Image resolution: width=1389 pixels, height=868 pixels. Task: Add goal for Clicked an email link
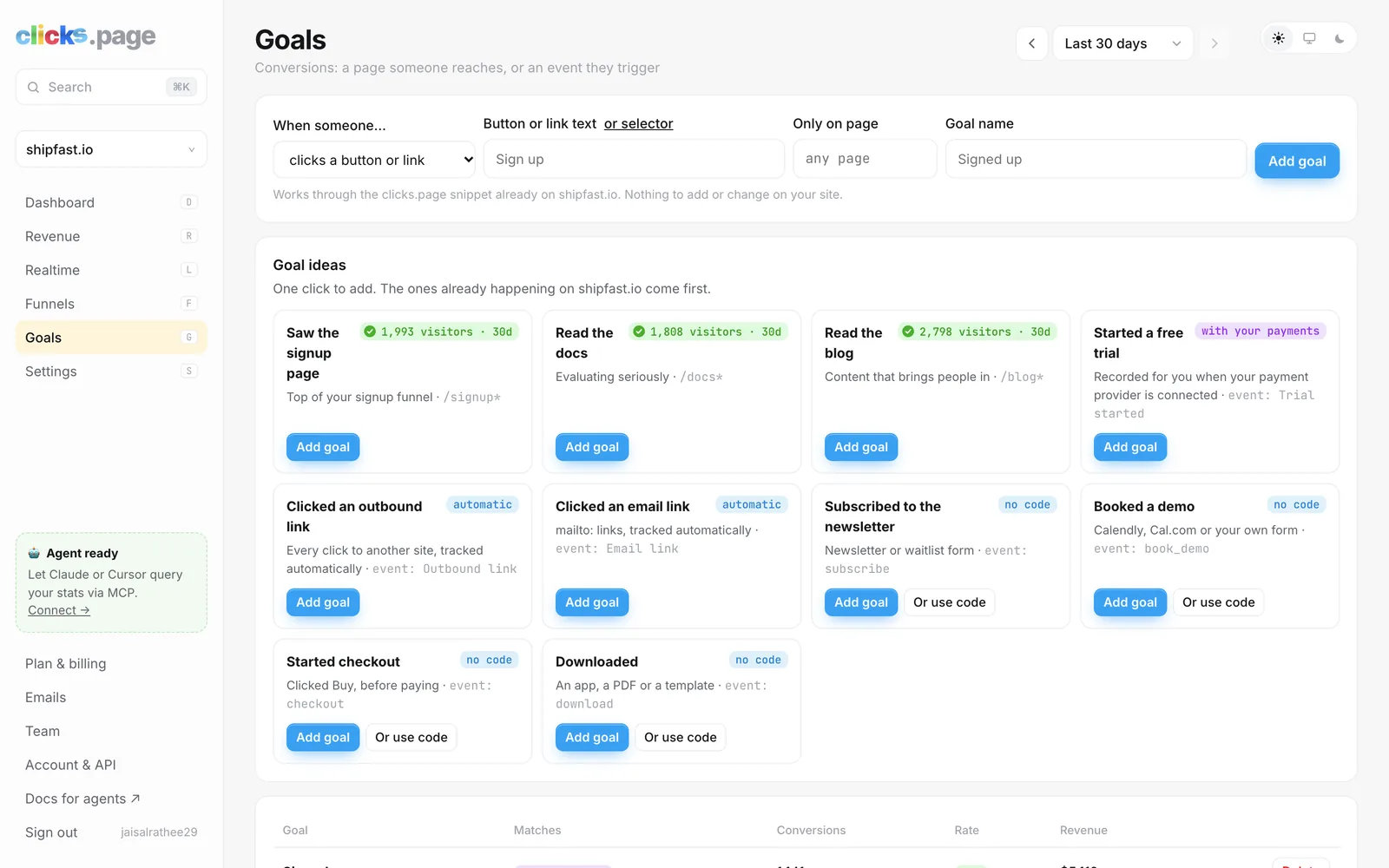coord(592,602)
